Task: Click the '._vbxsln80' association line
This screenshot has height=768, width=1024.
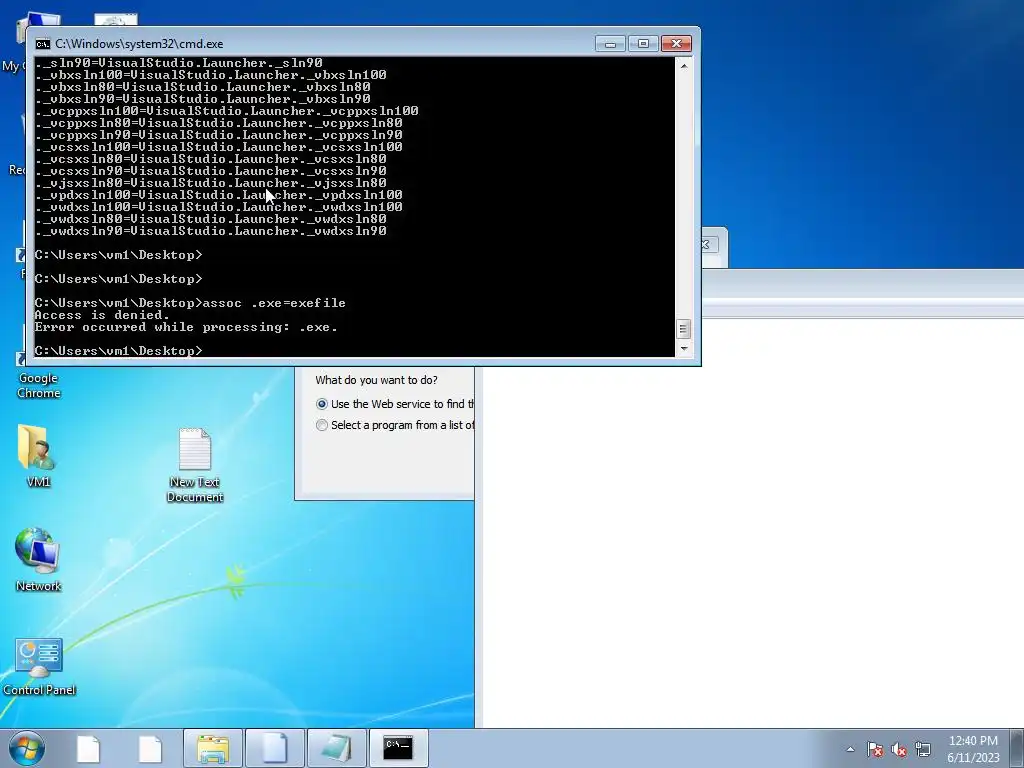Action: pyautogui.click(x=202, y=87)
